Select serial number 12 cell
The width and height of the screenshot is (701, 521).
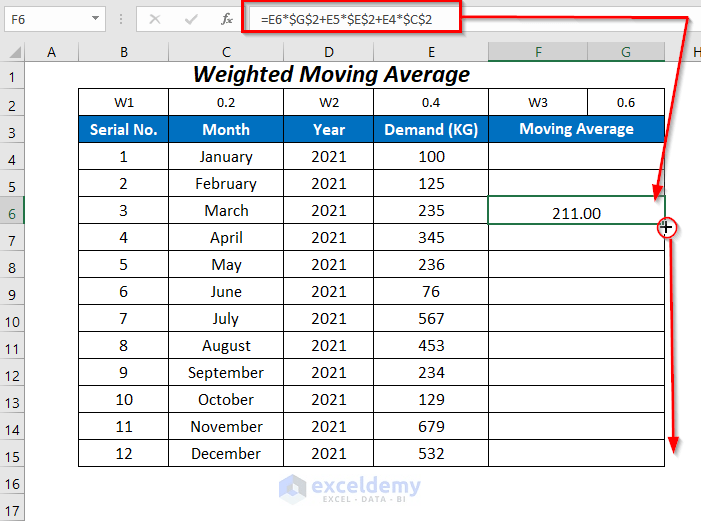tap(124, 453)
